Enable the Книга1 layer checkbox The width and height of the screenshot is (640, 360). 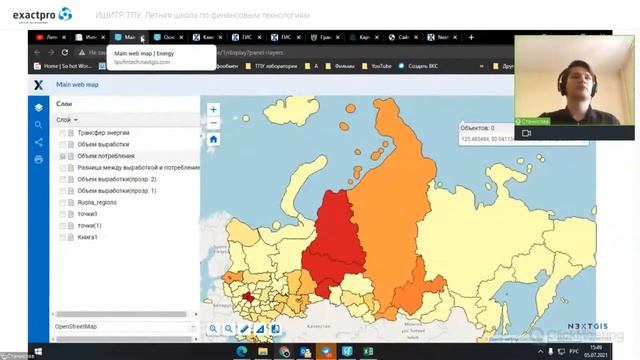(x=62, y=237)
